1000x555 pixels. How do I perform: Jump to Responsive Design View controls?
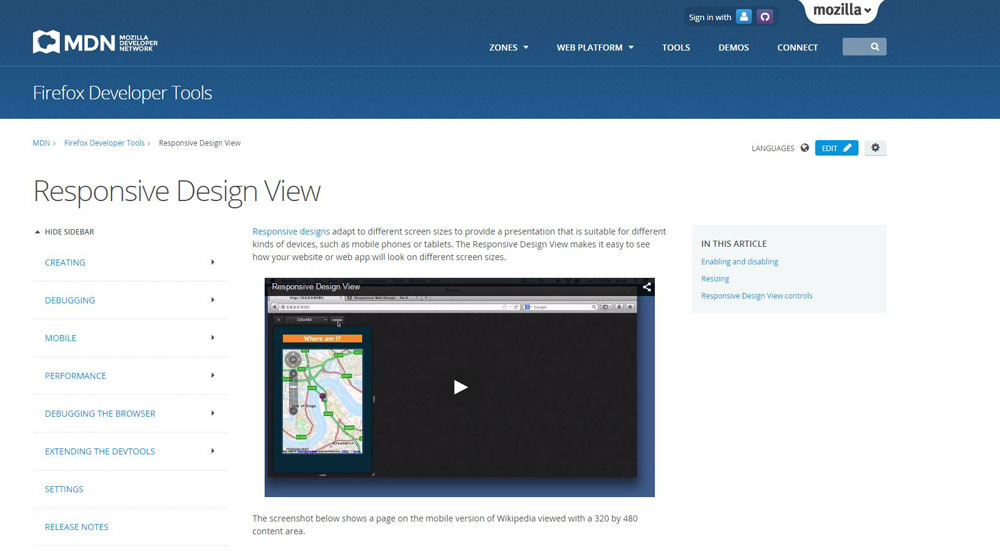[756, 296]
